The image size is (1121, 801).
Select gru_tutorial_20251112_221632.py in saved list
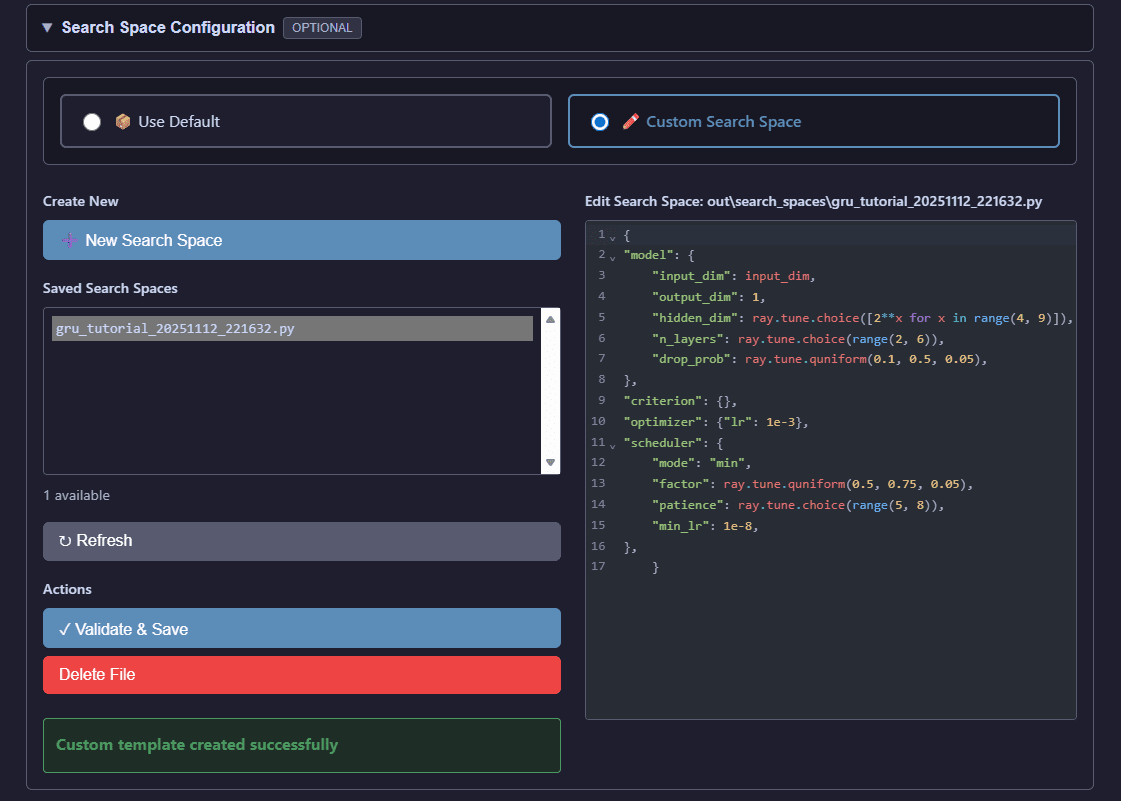pos(292,328)
